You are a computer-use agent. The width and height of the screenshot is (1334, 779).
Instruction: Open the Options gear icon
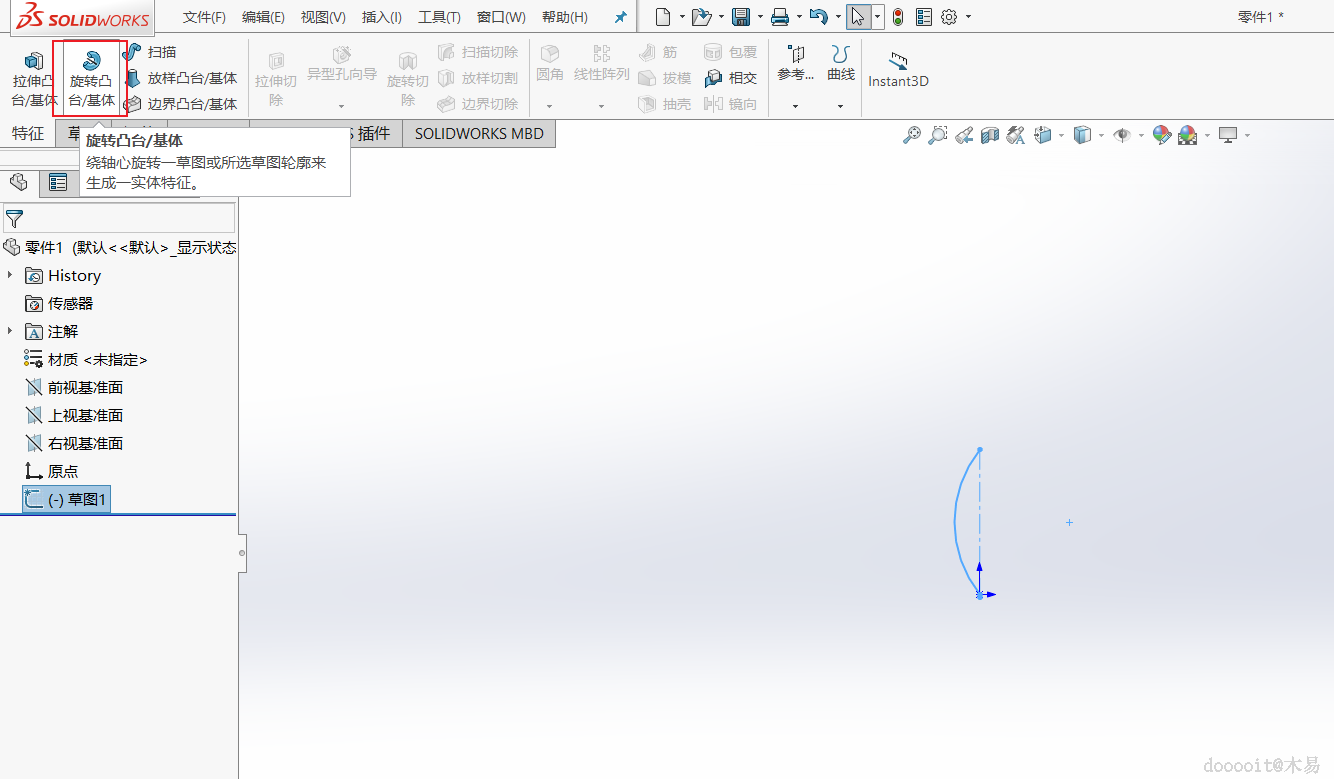point(949,17)
